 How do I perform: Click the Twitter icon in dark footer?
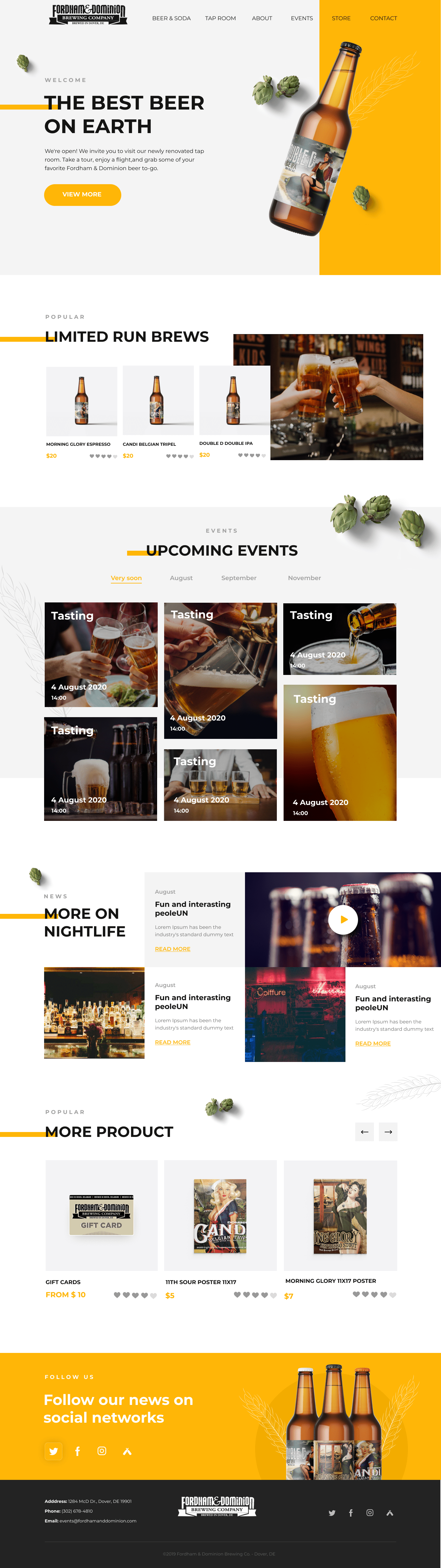coord(332,1513)
